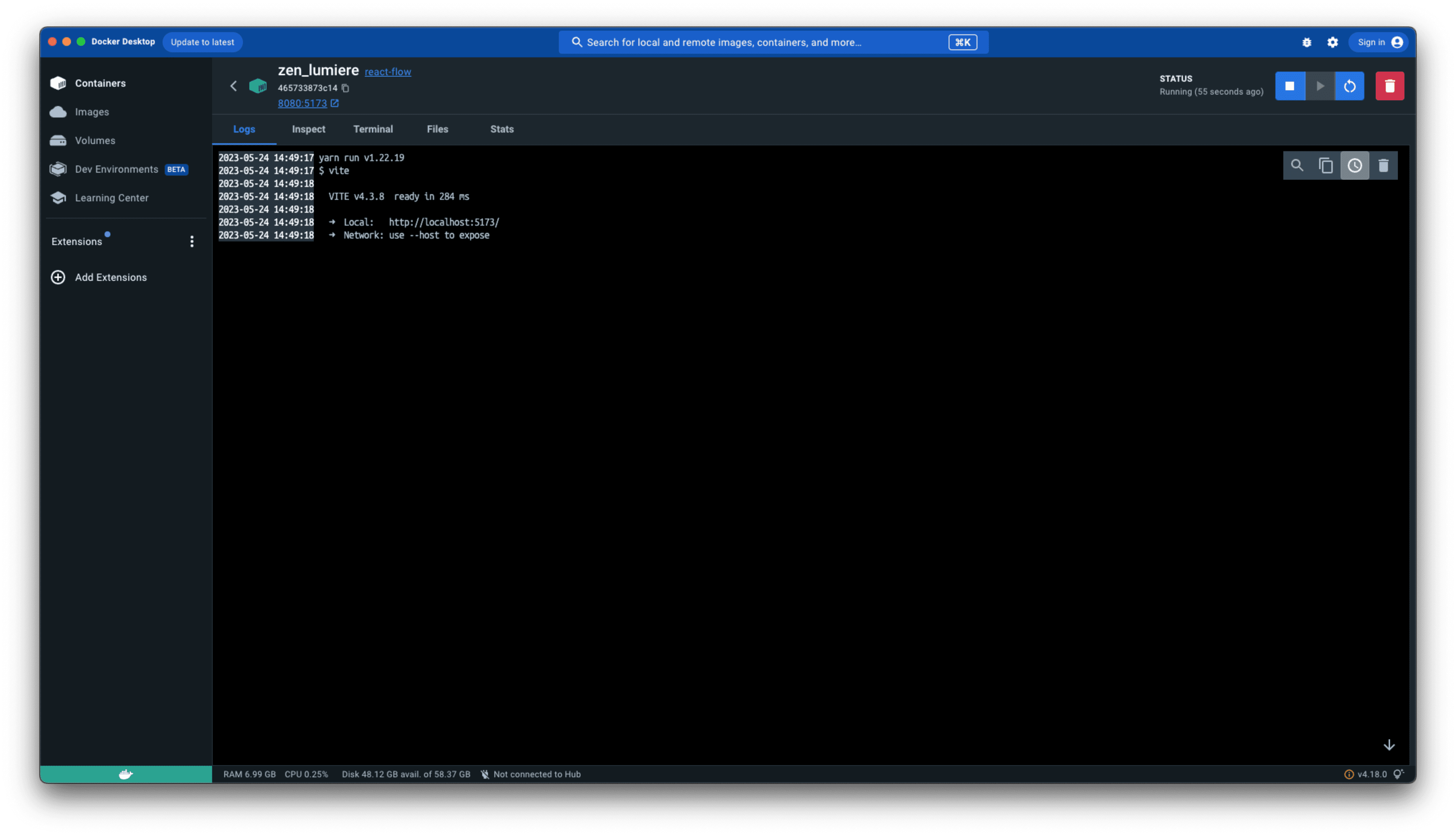Stop the running container
This screenshot has width=1456, height=836.
[x=1290, y=86]
